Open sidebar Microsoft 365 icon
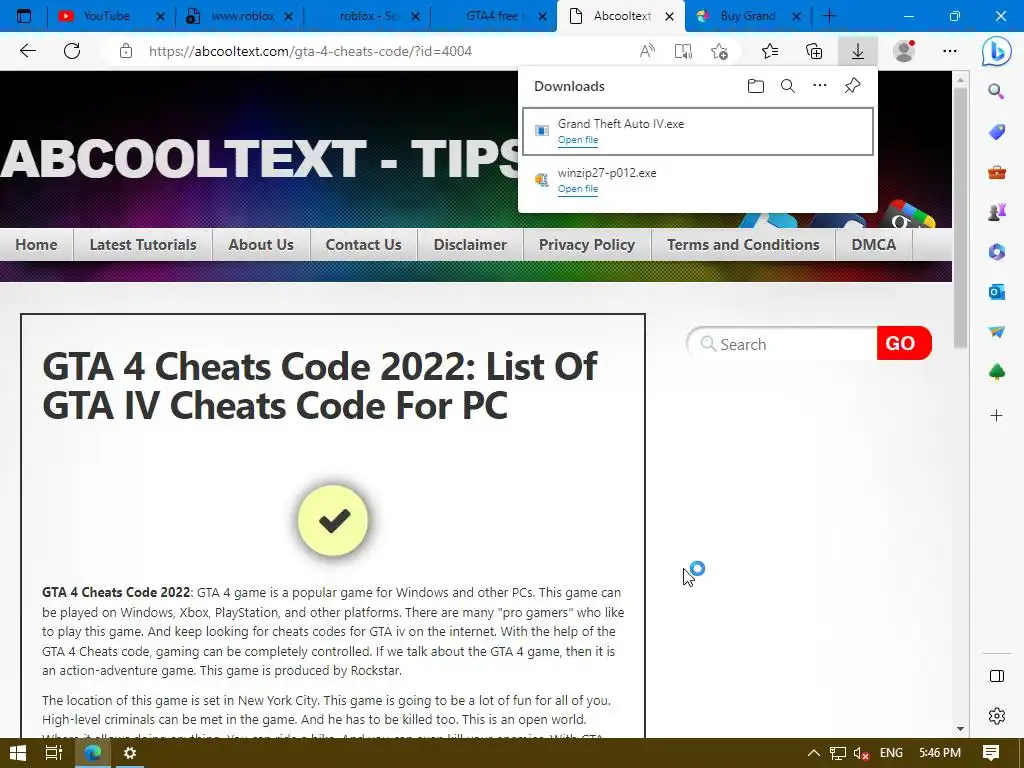The image size is (1024, 768). click(997, 252)
